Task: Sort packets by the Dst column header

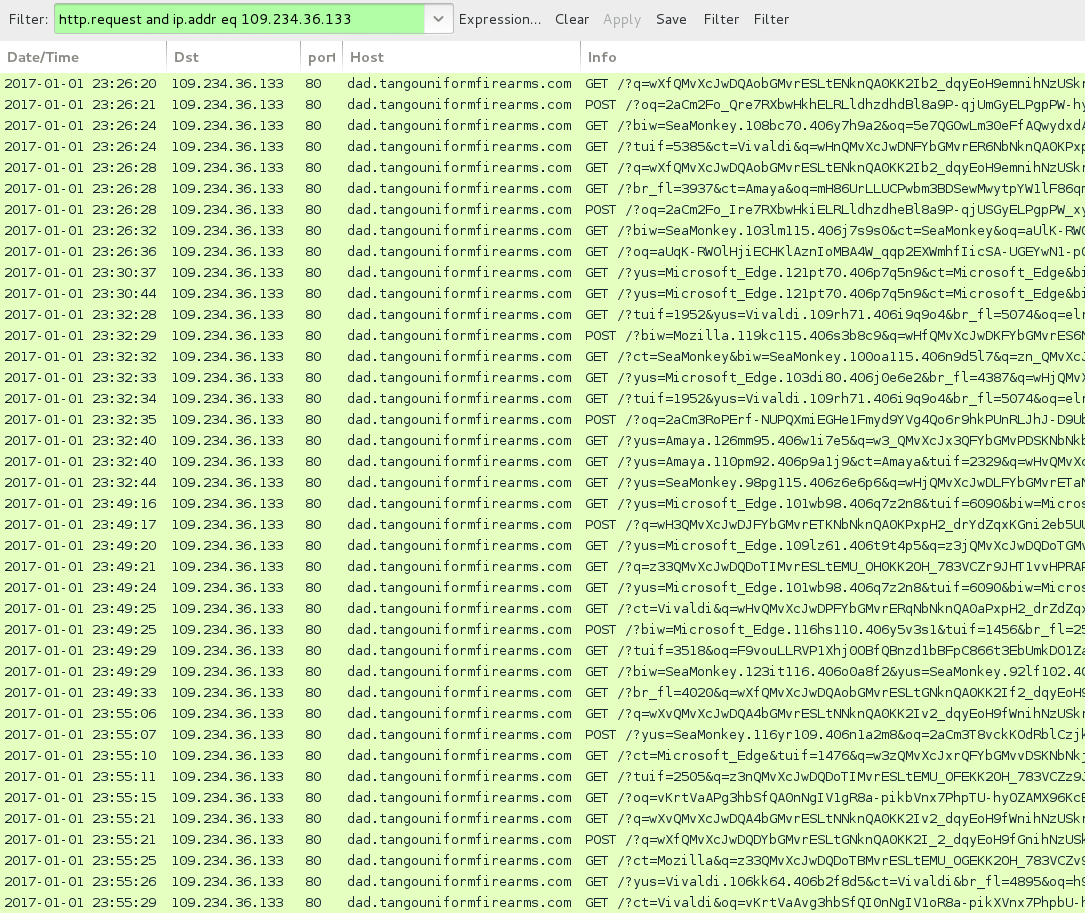Action: 234,57
